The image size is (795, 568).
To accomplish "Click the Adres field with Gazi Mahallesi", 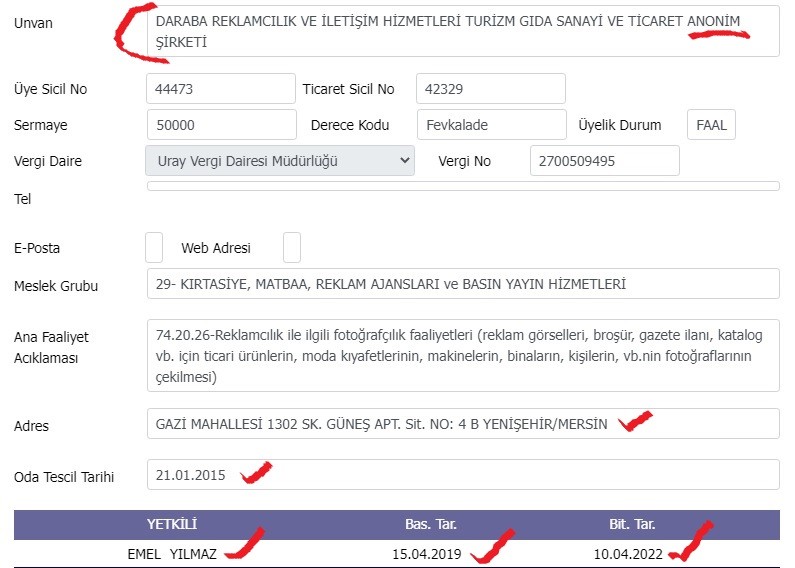I will [x=463, y=423].
